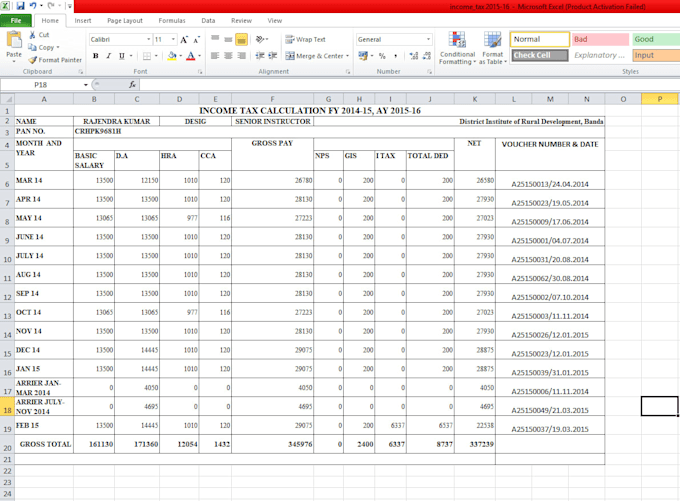680x501 pixels.
Task: Apply the Bad cell style
Action: [x=601, y=39]
